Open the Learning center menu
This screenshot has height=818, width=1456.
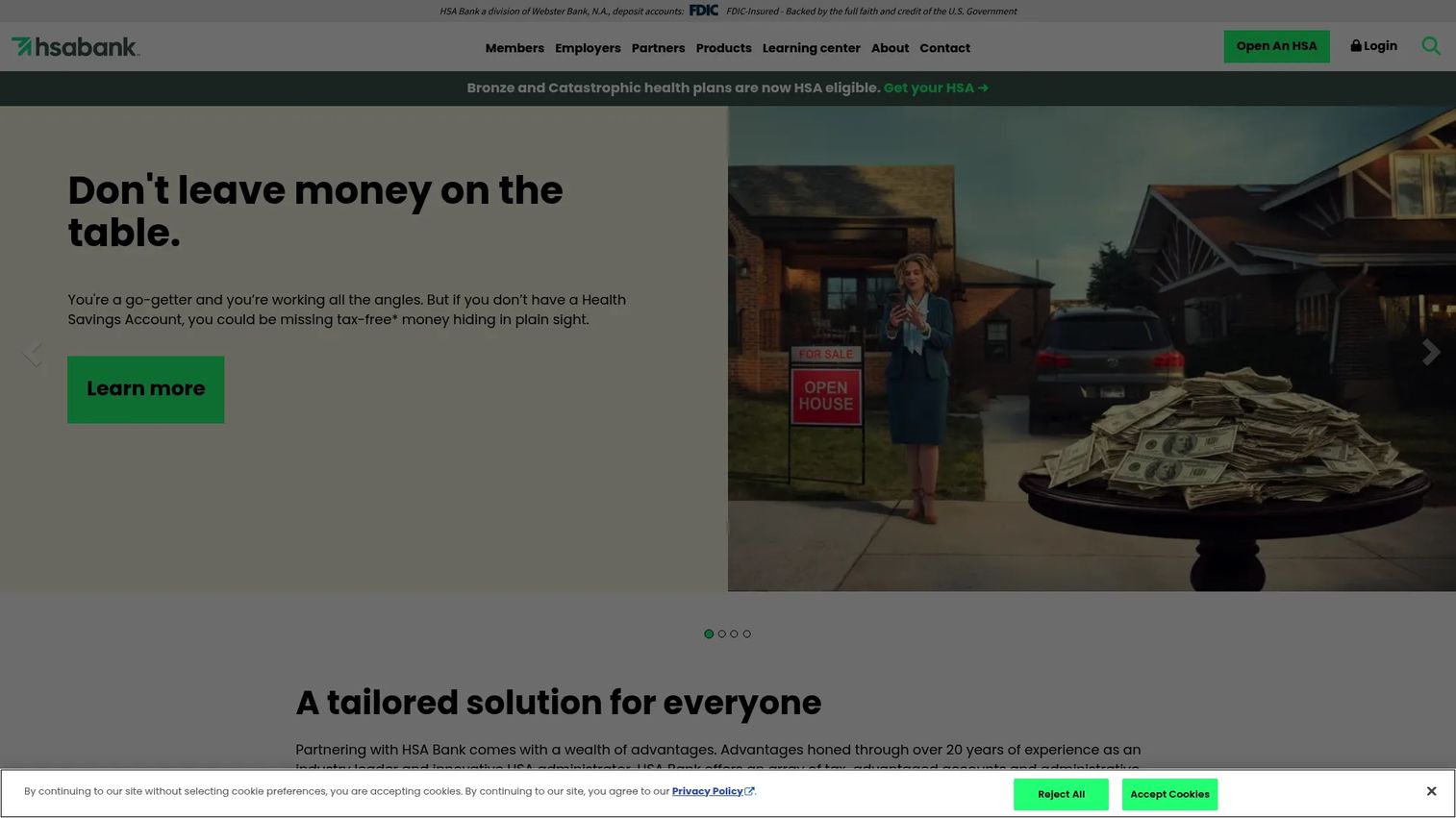(811, 48)
